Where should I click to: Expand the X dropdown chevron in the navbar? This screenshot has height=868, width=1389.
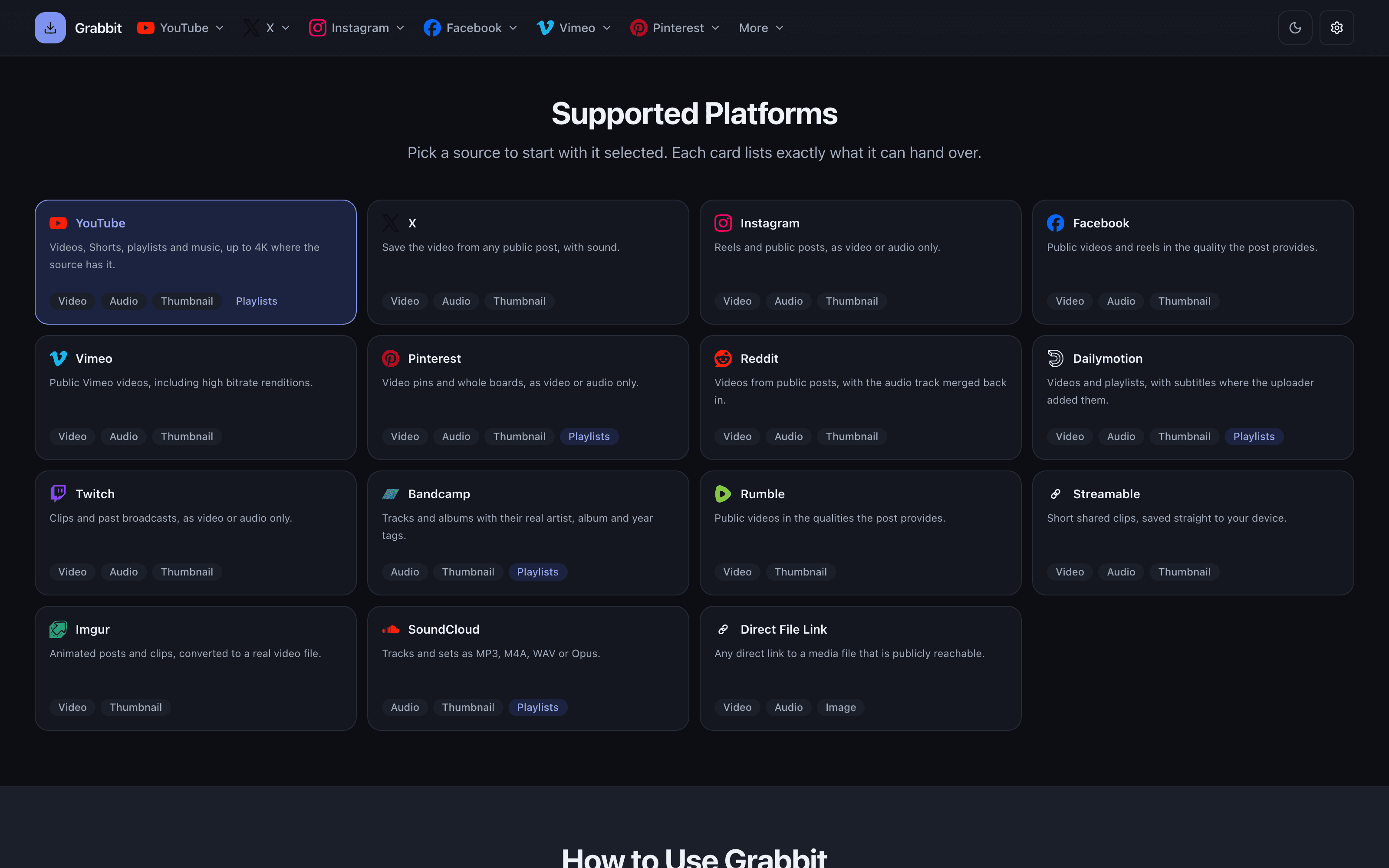(x=285, y=28)
